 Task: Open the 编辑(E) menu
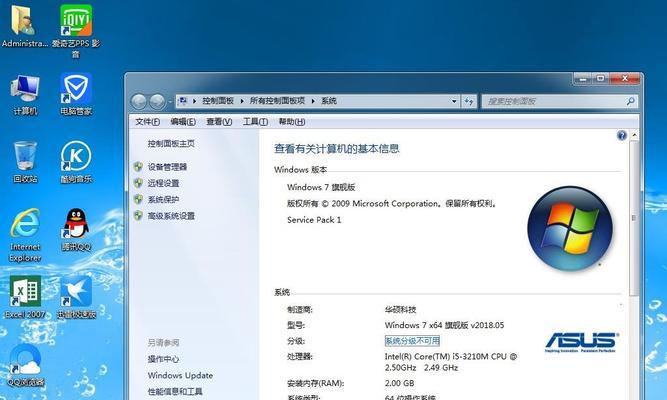(183, 122)
